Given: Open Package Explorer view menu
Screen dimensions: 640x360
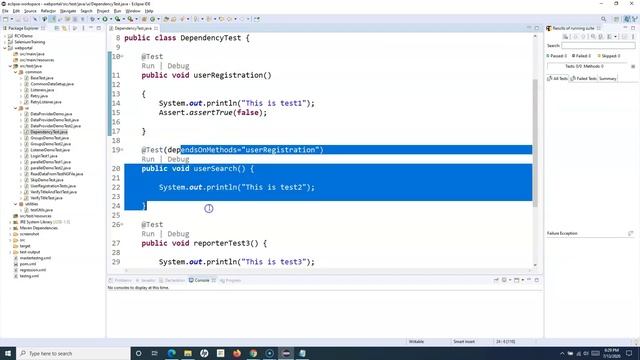Looking at the screenshot, I should (x=83, y=28).
